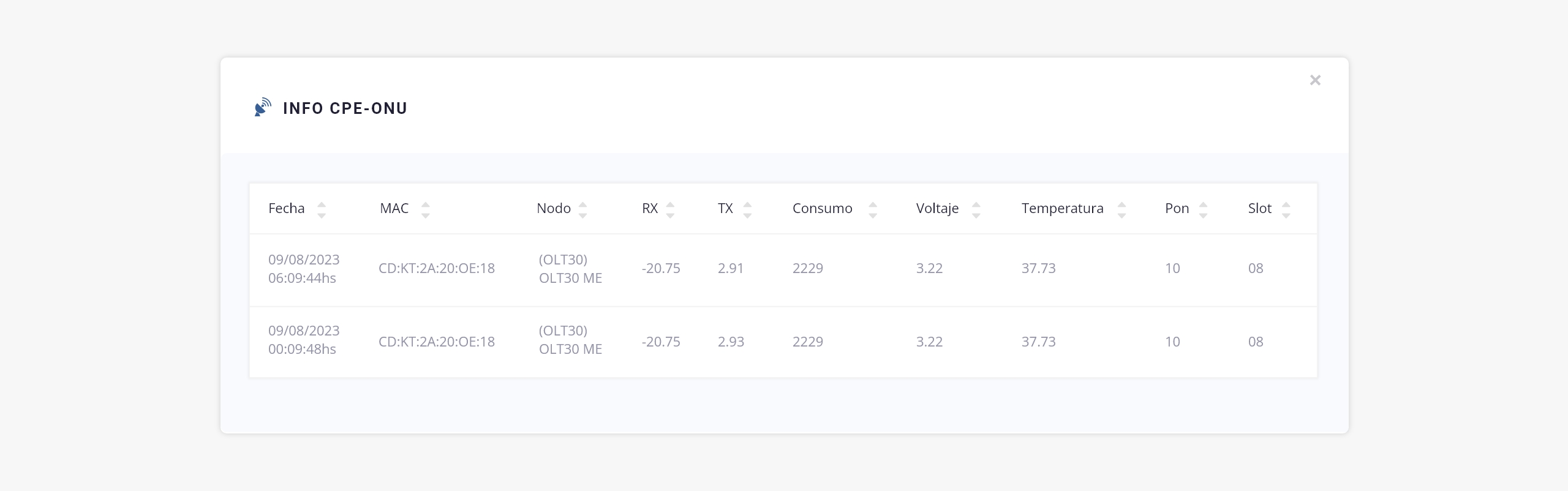Click the Consumo column header label
The width and height of the screenshot is (1568, 491).
point(822,208)
